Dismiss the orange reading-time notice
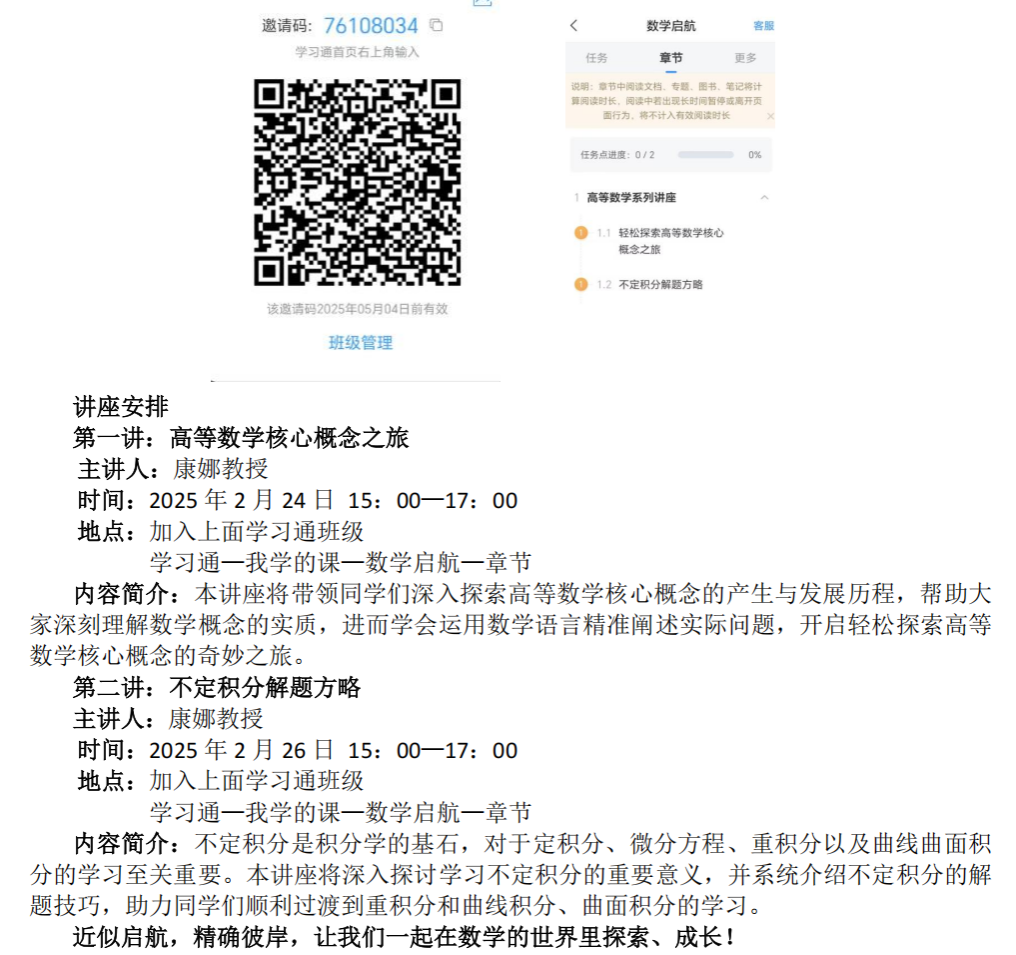1016x955 pixels. tap(769, 116)
